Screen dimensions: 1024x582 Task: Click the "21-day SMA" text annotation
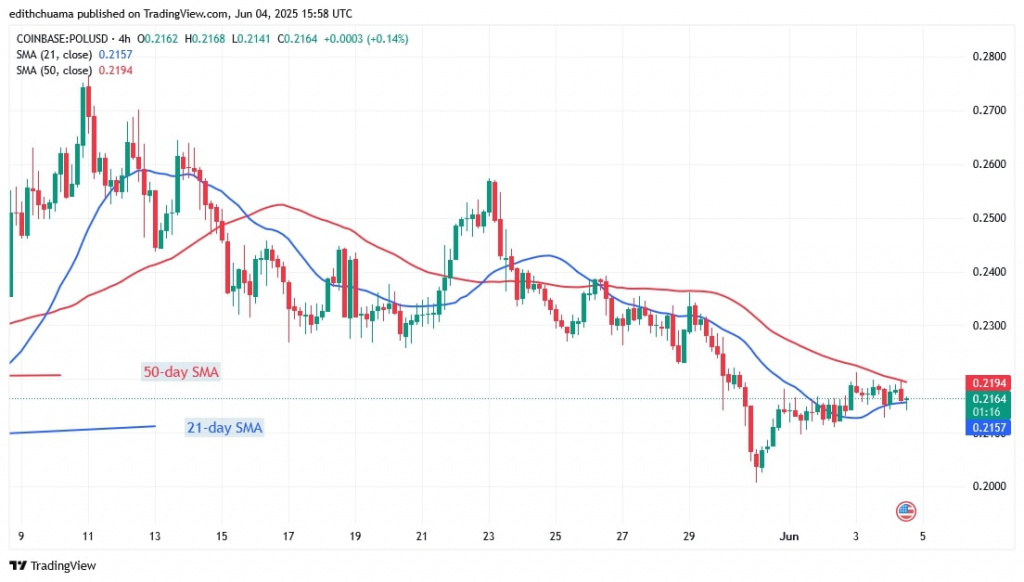coord(225,428)
